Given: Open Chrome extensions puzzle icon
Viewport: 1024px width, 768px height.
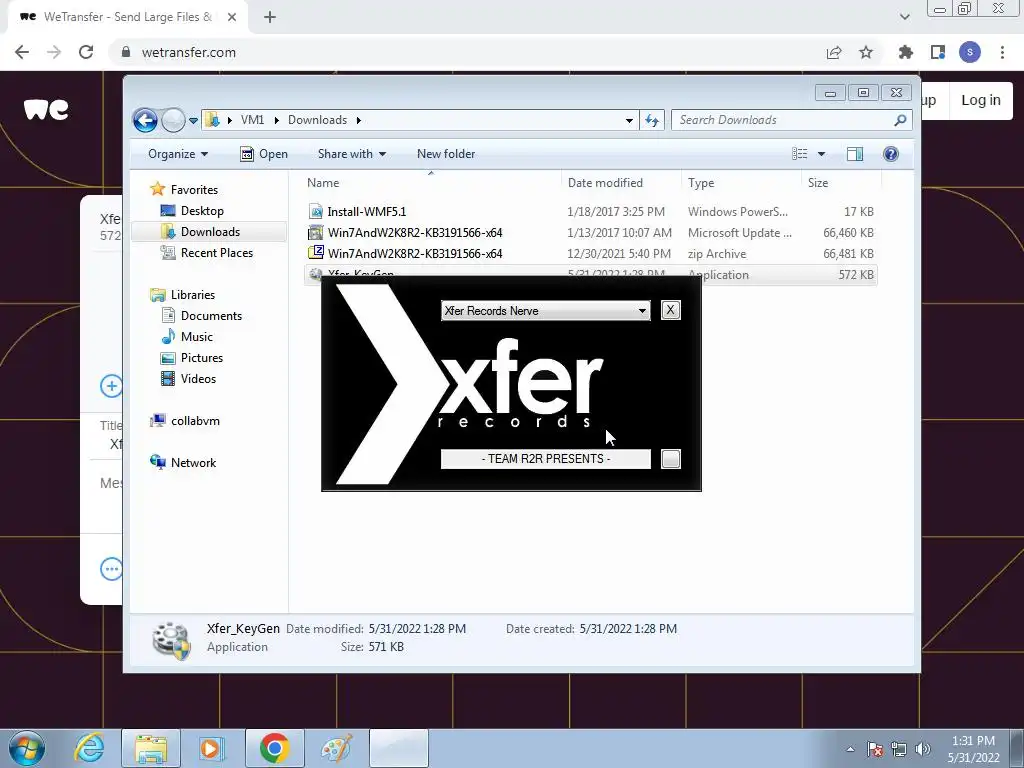Looking at the screenshot, I should pyautogui.click(x=906, y=52).
